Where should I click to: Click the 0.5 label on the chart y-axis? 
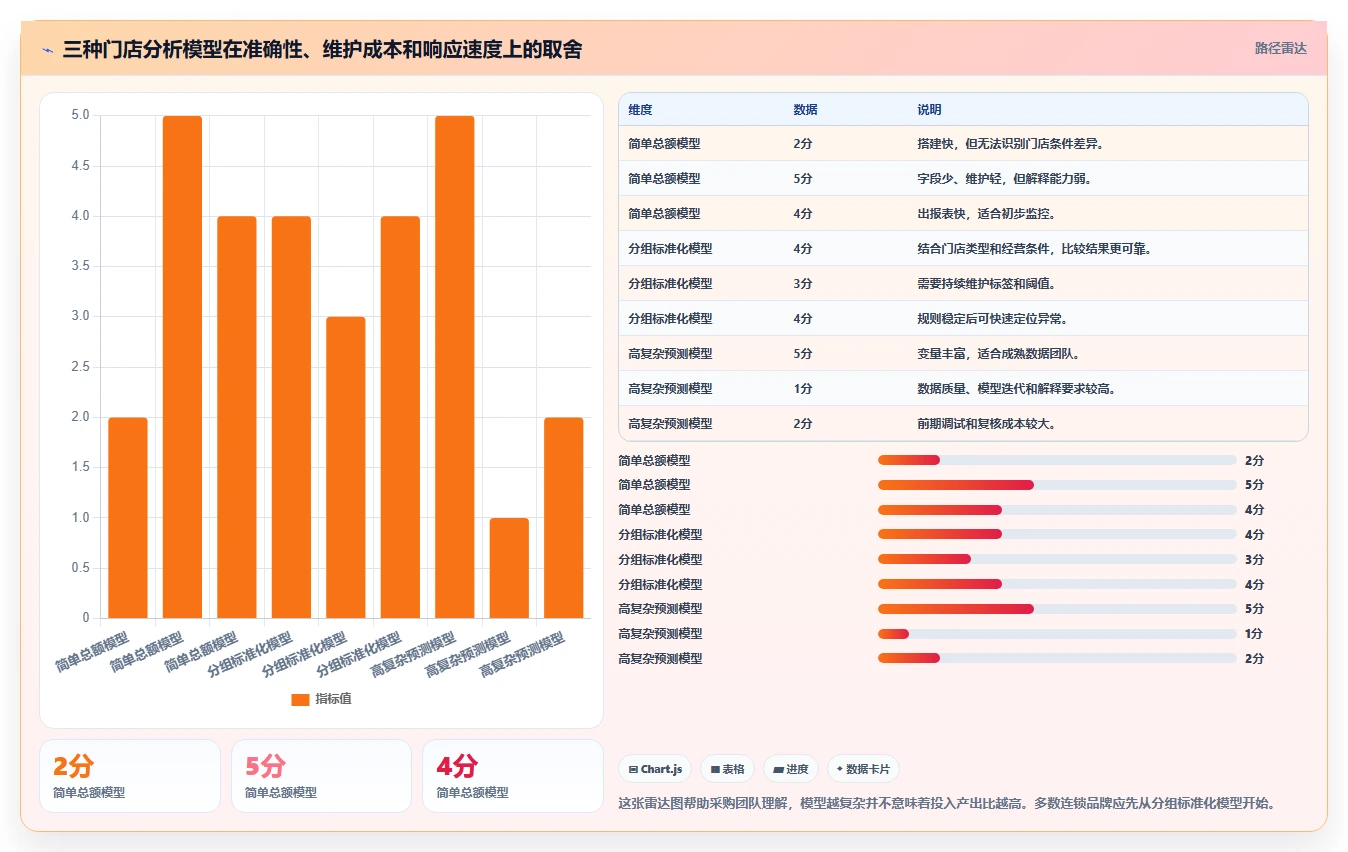[x=80, y=568]
